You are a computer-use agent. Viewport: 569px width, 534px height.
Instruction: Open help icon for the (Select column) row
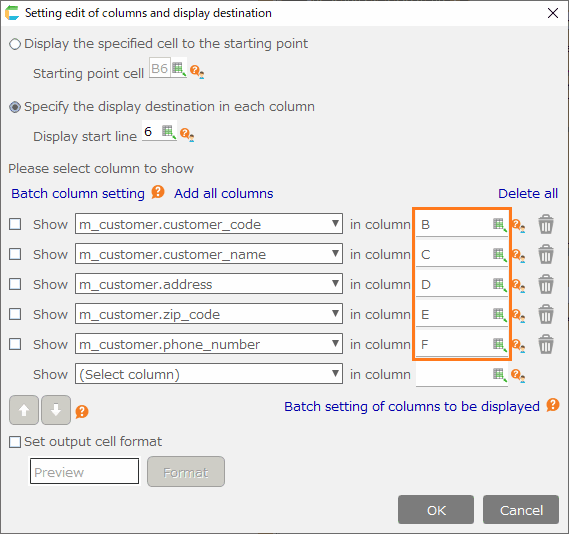518,375
